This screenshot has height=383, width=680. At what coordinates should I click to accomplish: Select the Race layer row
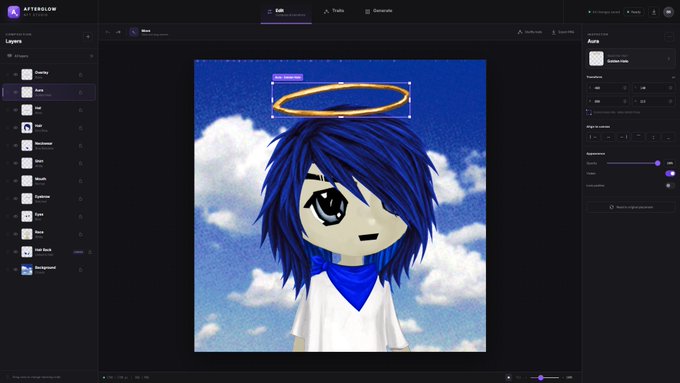(x=49, y=234)
